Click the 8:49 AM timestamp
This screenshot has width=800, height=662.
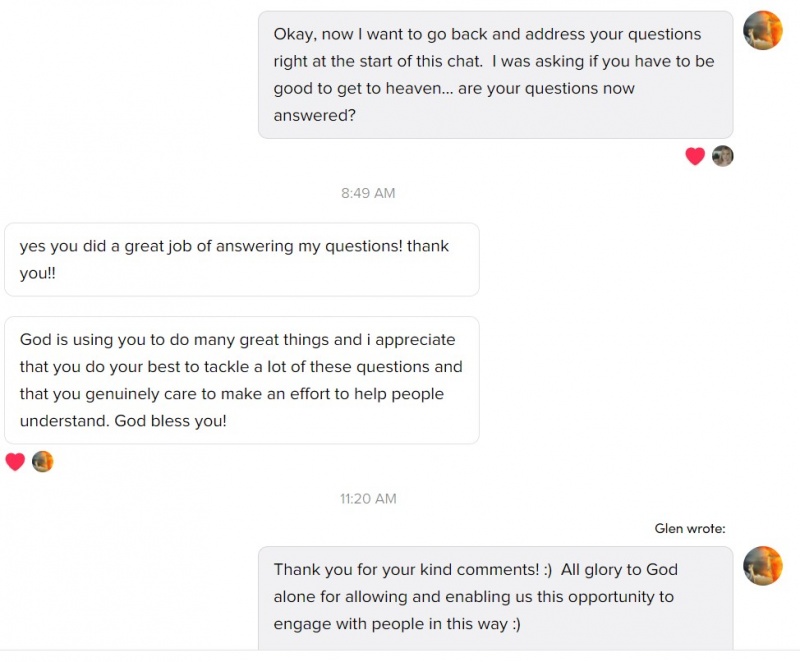[368, 193]
